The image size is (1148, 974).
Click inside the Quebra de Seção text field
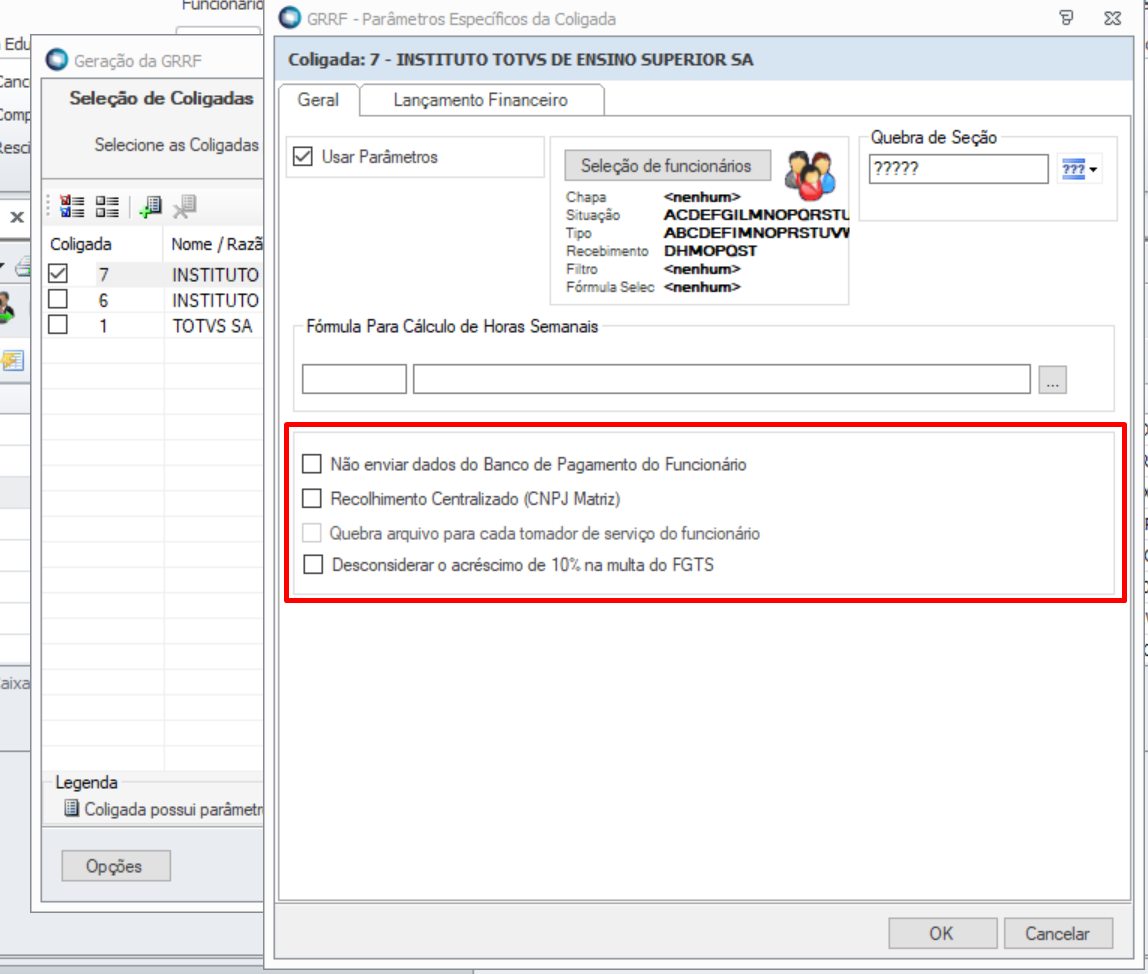(x=957, y=169)
